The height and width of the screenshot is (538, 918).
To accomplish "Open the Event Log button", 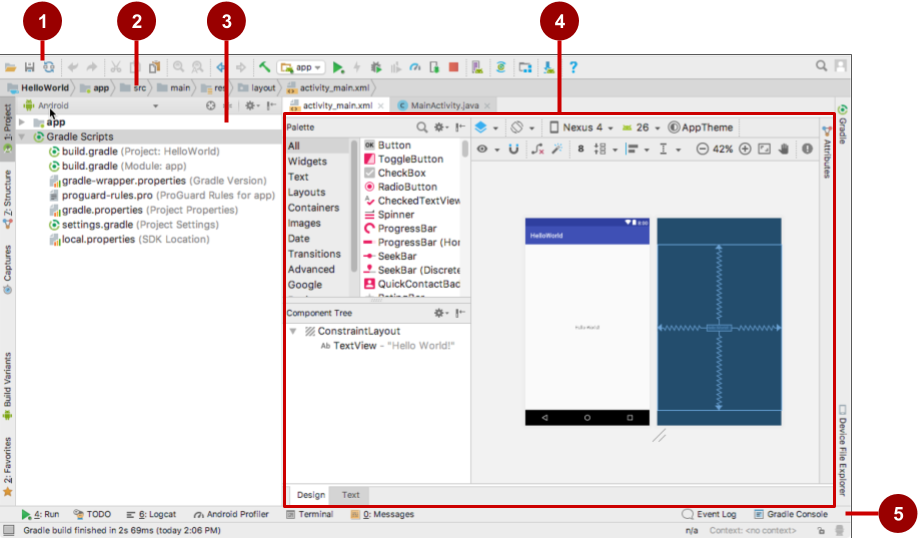I will [x=709, y=514].
